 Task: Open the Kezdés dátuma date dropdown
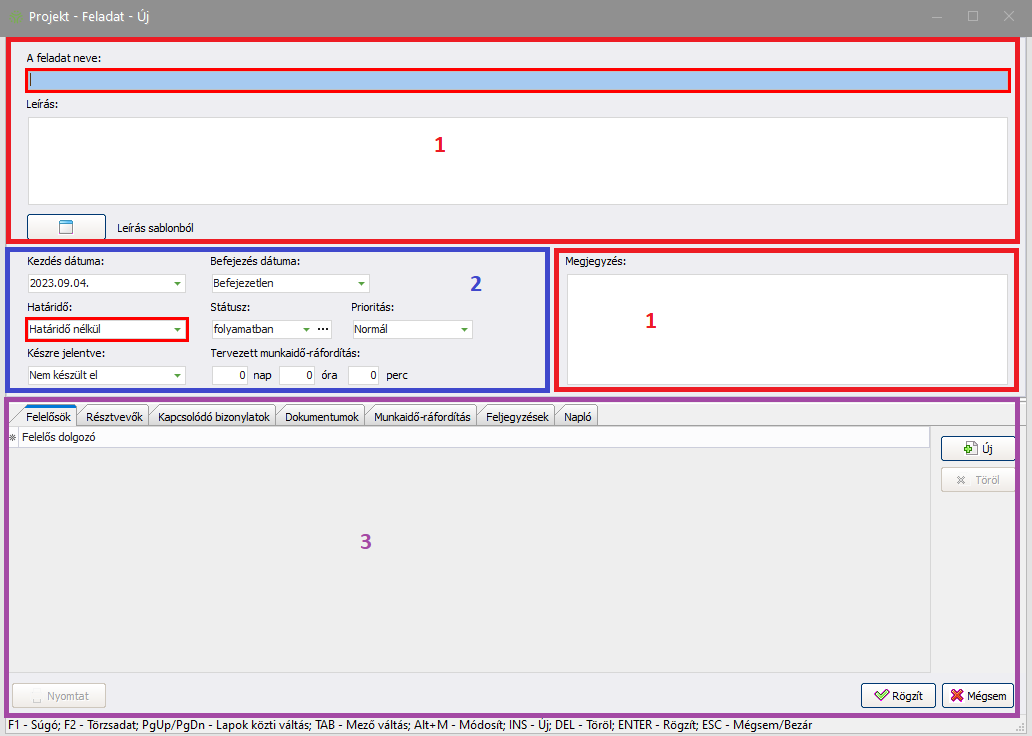click(x=177, y=283)
